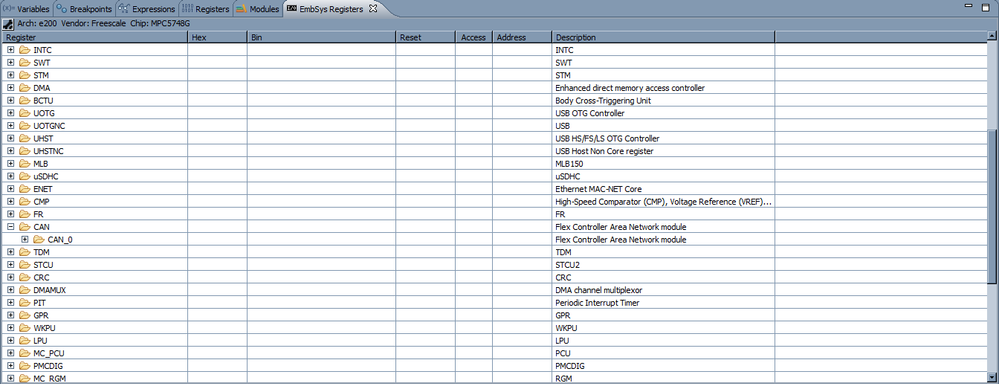Image resolution: width=999 pixels, height=384 pixels.
Task: Expand the uSDHC register group
Action: coord(10,176)
